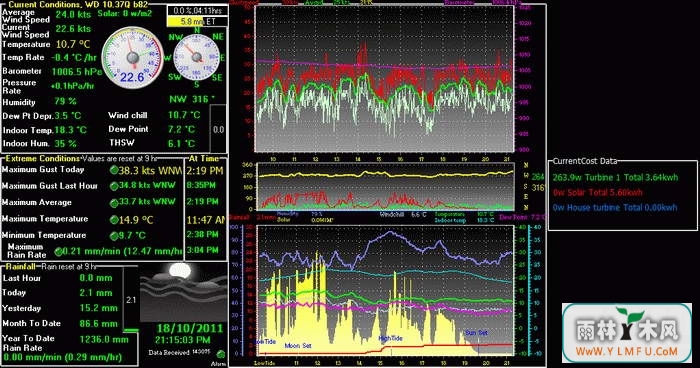Click the red Solar Total 5.60kwh line
700x368 pixels.
(x=597, y=192)
